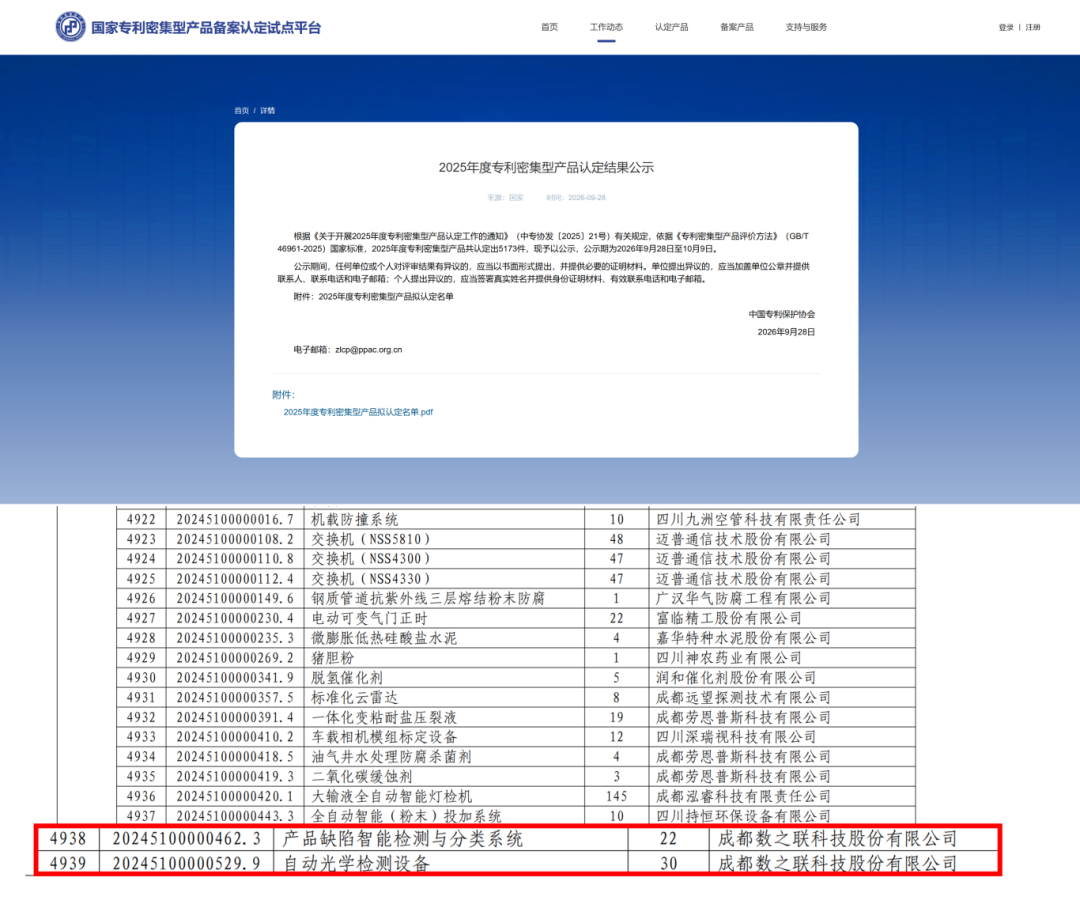Click the email address zlcp@ppac.org.cn
This screenshot has height=904, width=1080.
368,349
